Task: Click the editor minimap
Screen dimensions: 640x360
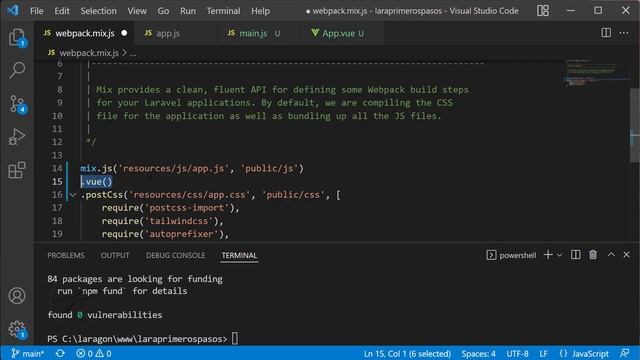Action: [x=596, y=73]
